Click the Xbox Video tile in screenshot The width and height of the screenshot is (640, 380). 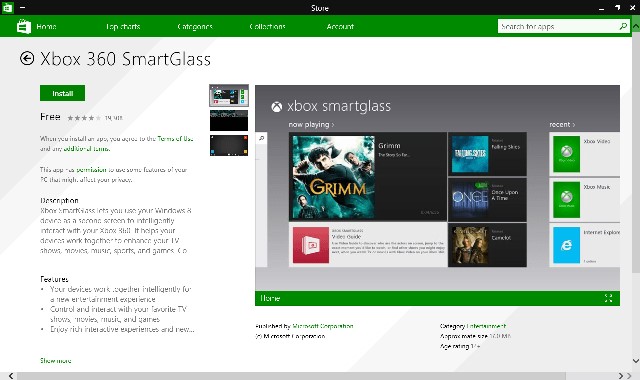pos(585,154)
